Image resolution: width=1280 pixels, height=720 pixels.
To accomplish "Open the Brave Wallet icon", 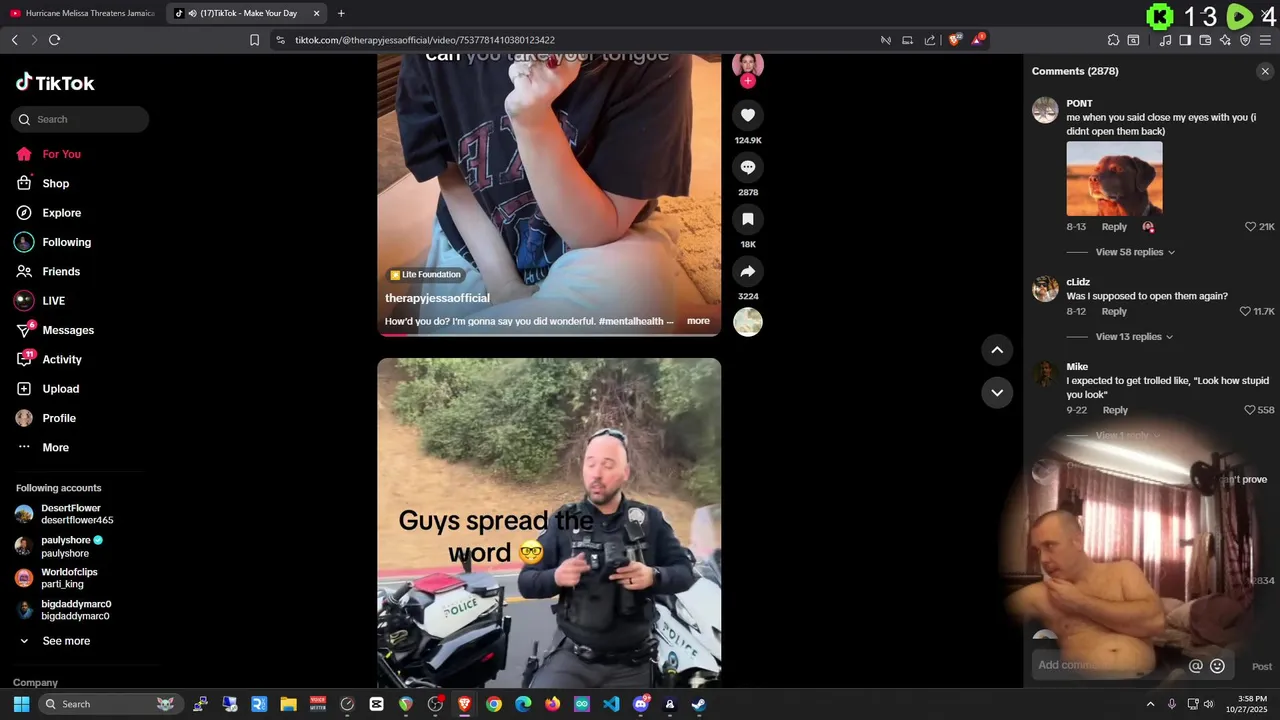I will (1205, 40).
